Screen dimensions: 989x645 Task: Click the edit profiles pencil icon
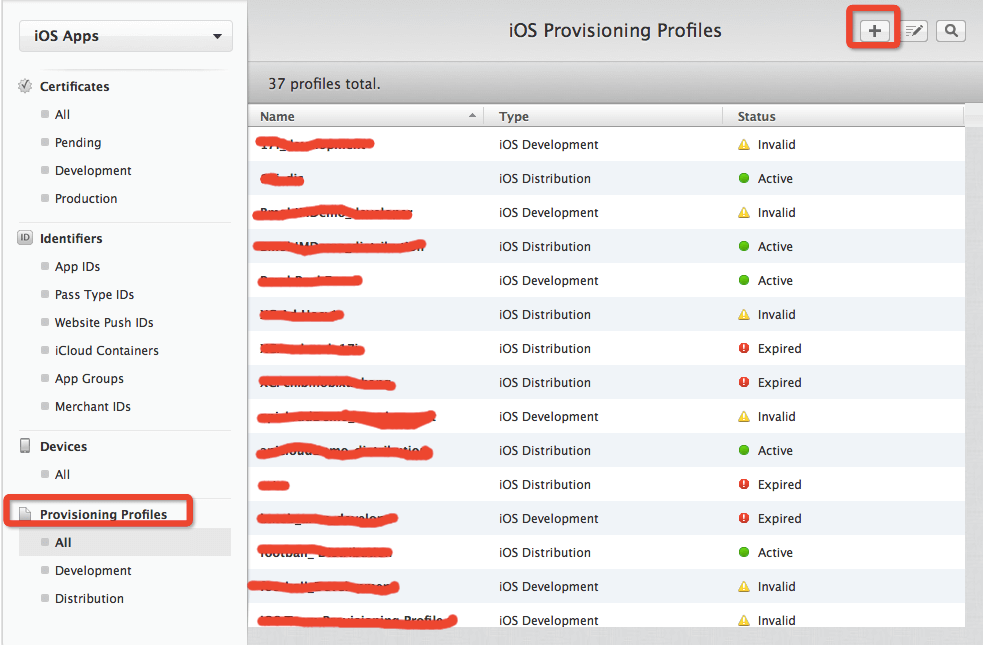coord(914,31)
